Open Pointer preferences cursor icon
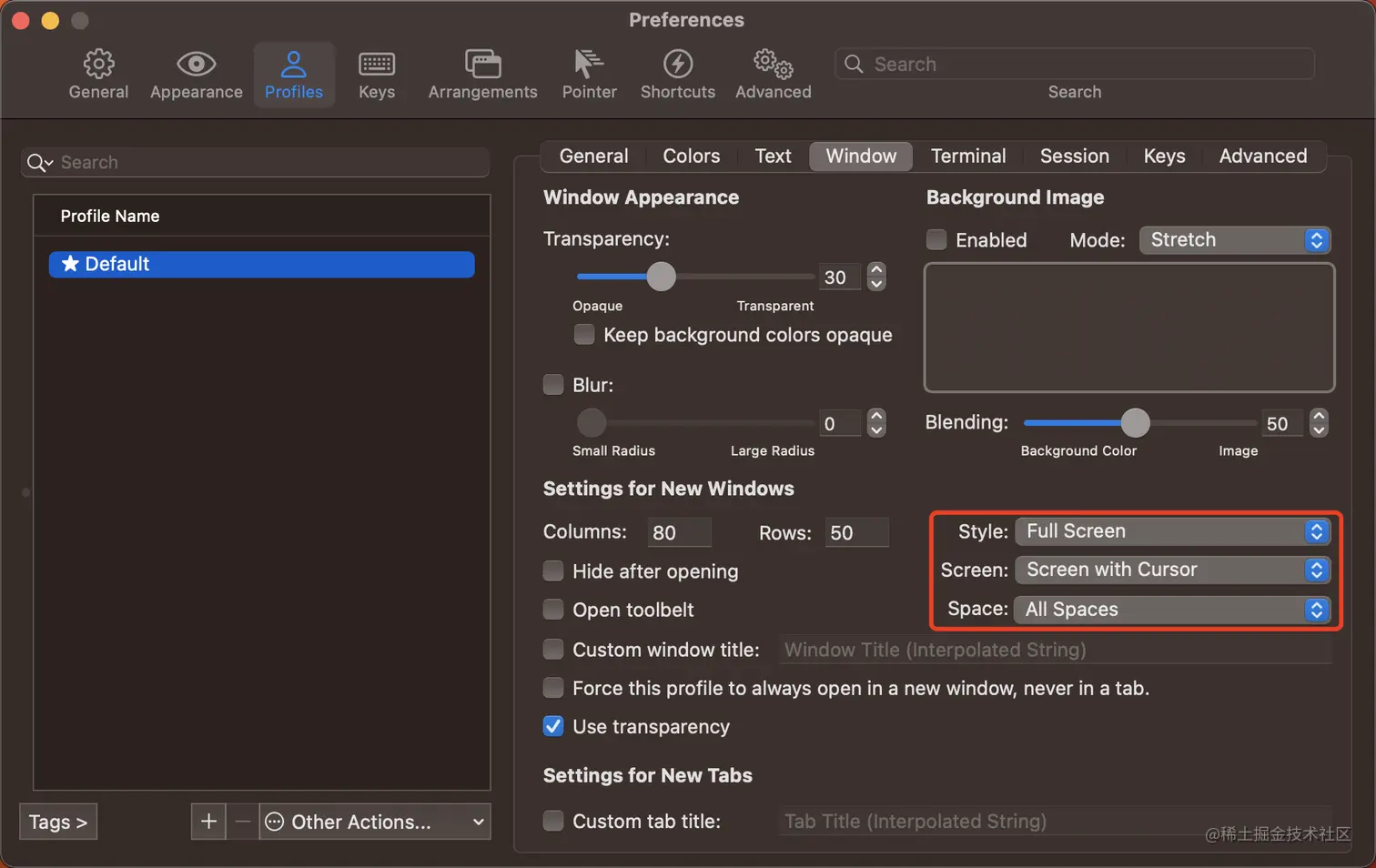Viewport: 1376px width, 868px height. click(x=589, y=64)
